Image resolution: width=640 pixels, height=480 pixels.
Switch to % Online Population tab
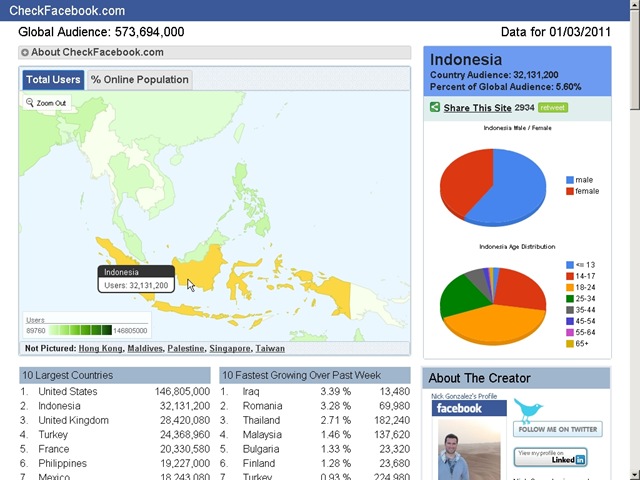(x=140, y=80)
